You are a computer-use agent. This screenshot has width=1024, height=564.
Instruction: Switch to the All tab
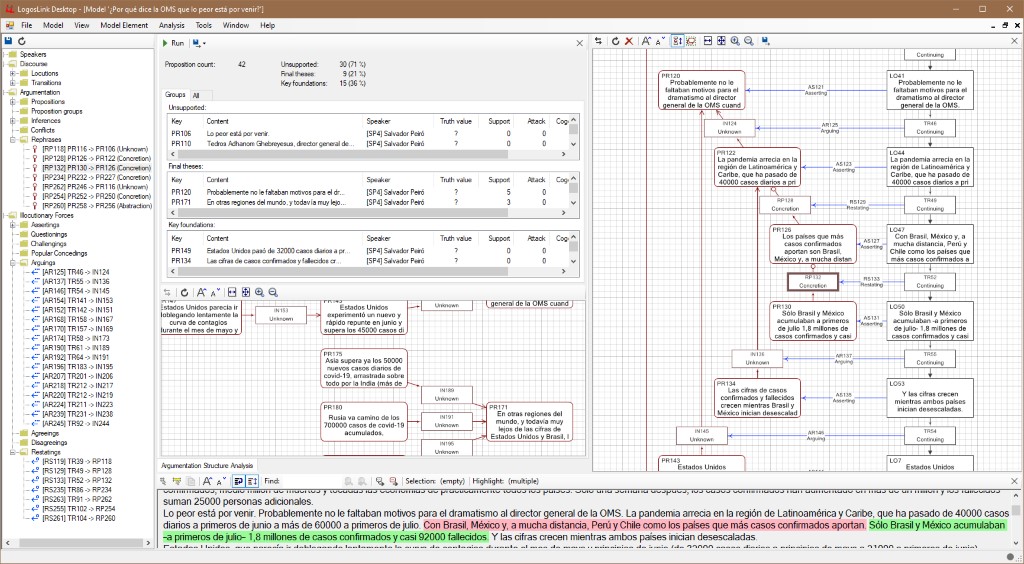point(196,95)
